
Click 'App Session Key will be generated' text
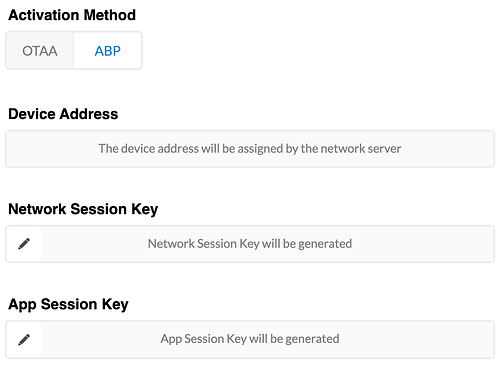[x=250, y=339]
